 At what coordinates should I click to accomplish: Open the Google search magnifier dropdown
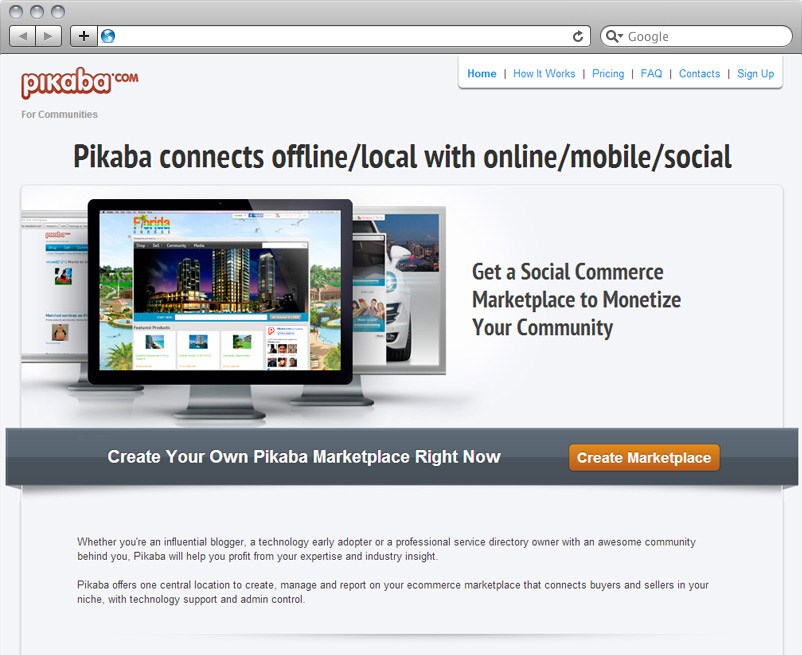click(614, 36)
